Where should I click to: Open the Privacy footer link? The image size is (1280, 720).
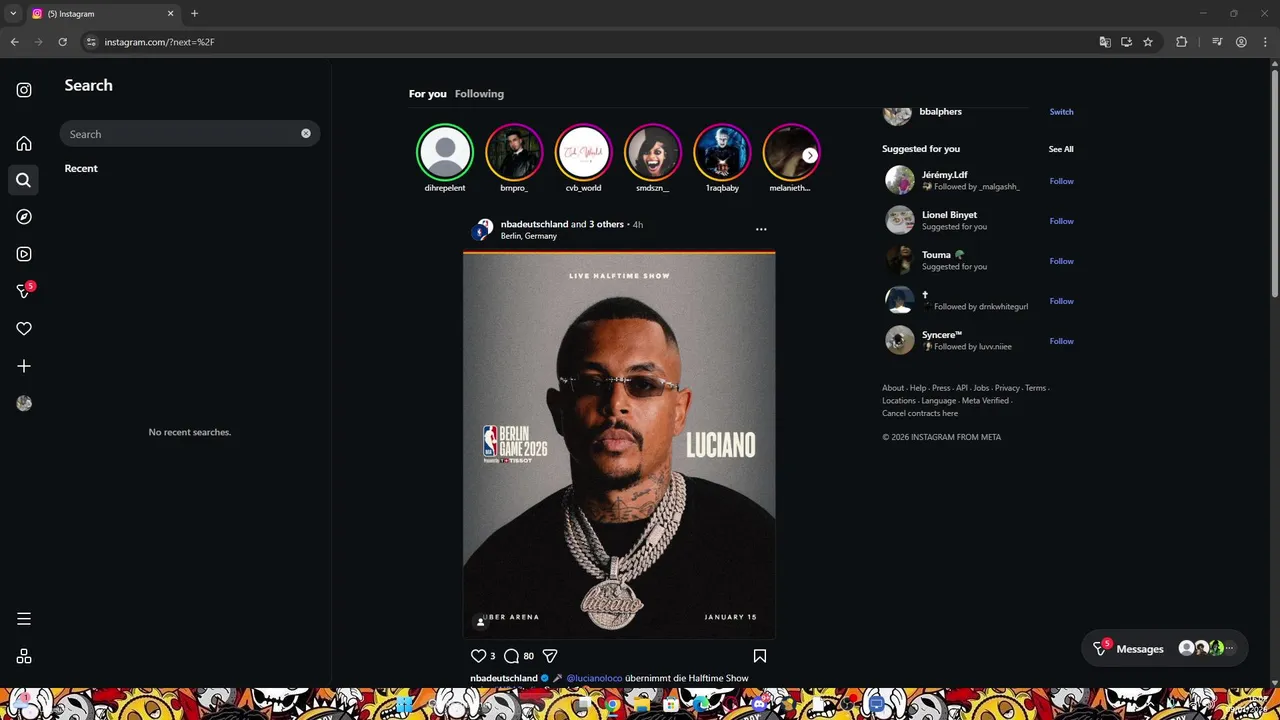click(x=1007, y=388)
